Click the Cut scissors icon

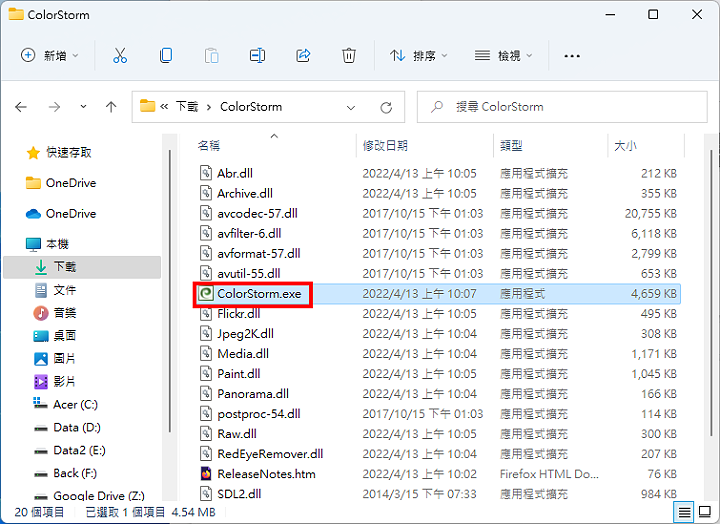pyautogui.click(x=120, y=56)
